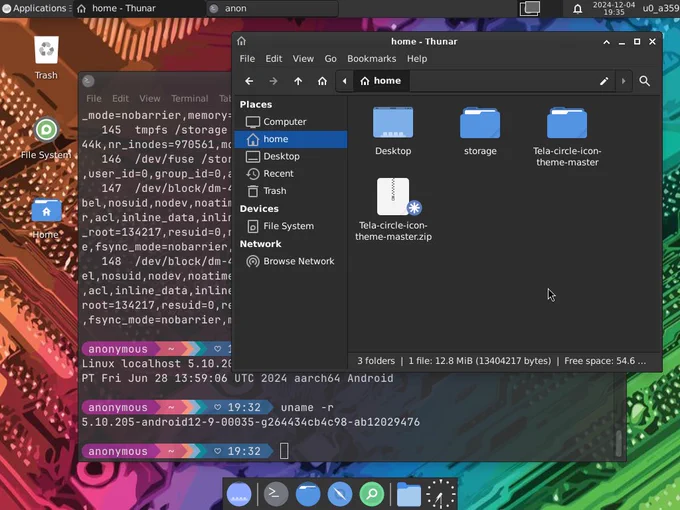This screenshot has width=680, height=510.
Task: Go to parent folder using up arrow
Action: (298, 81)
